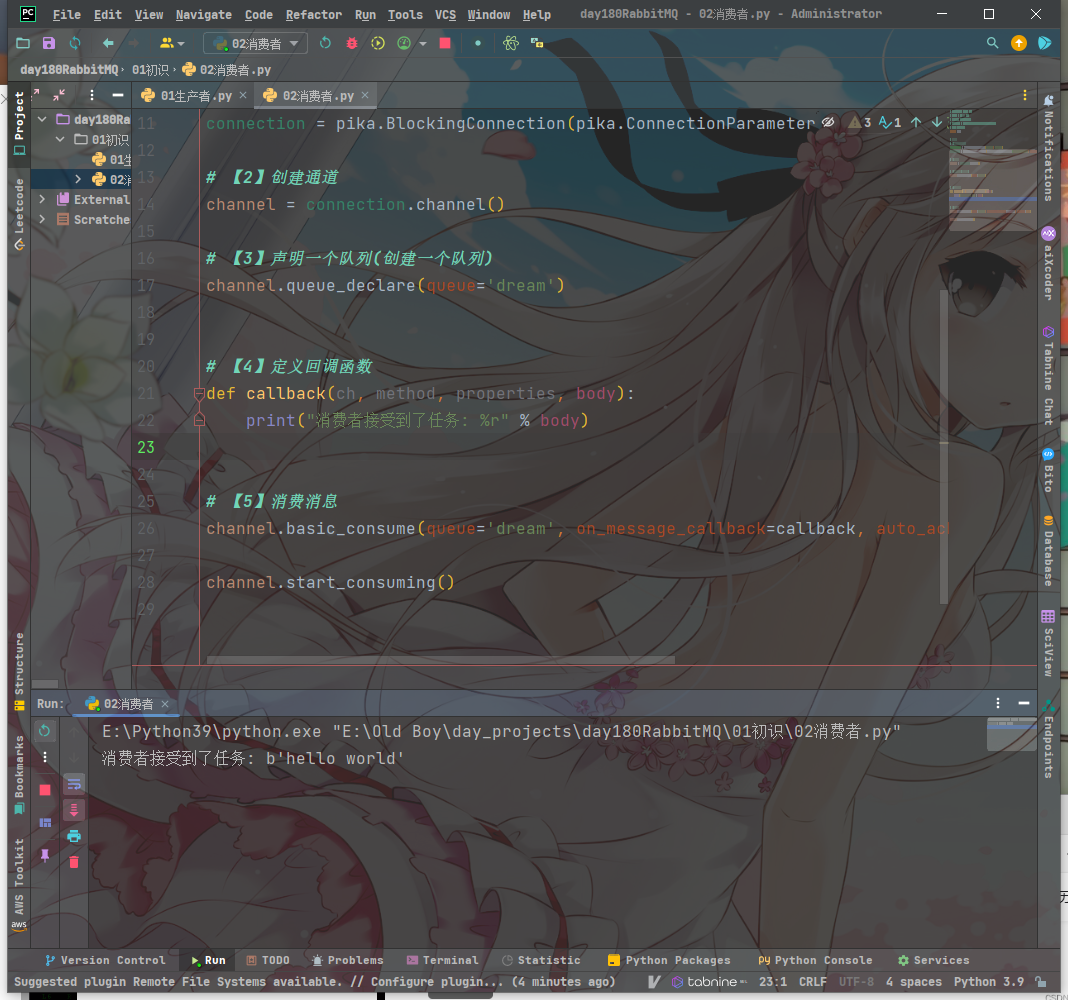The image size is (1068, 1000).
Task: Run with coverage icon in toolbar
Action: coord(378,44)
